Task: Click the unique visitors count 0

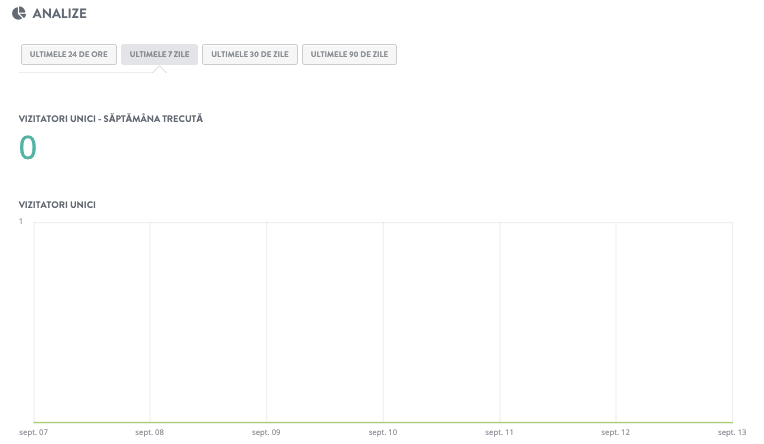Action: click(x=28, y=148)
